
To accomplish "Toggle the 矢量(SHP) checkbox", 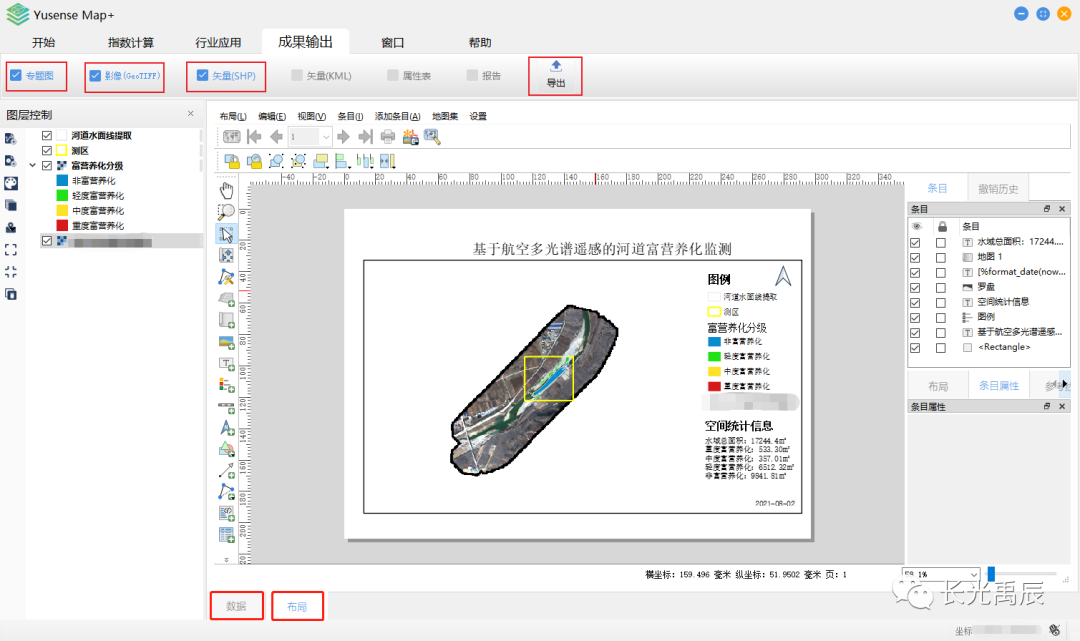I will [203, 75].
